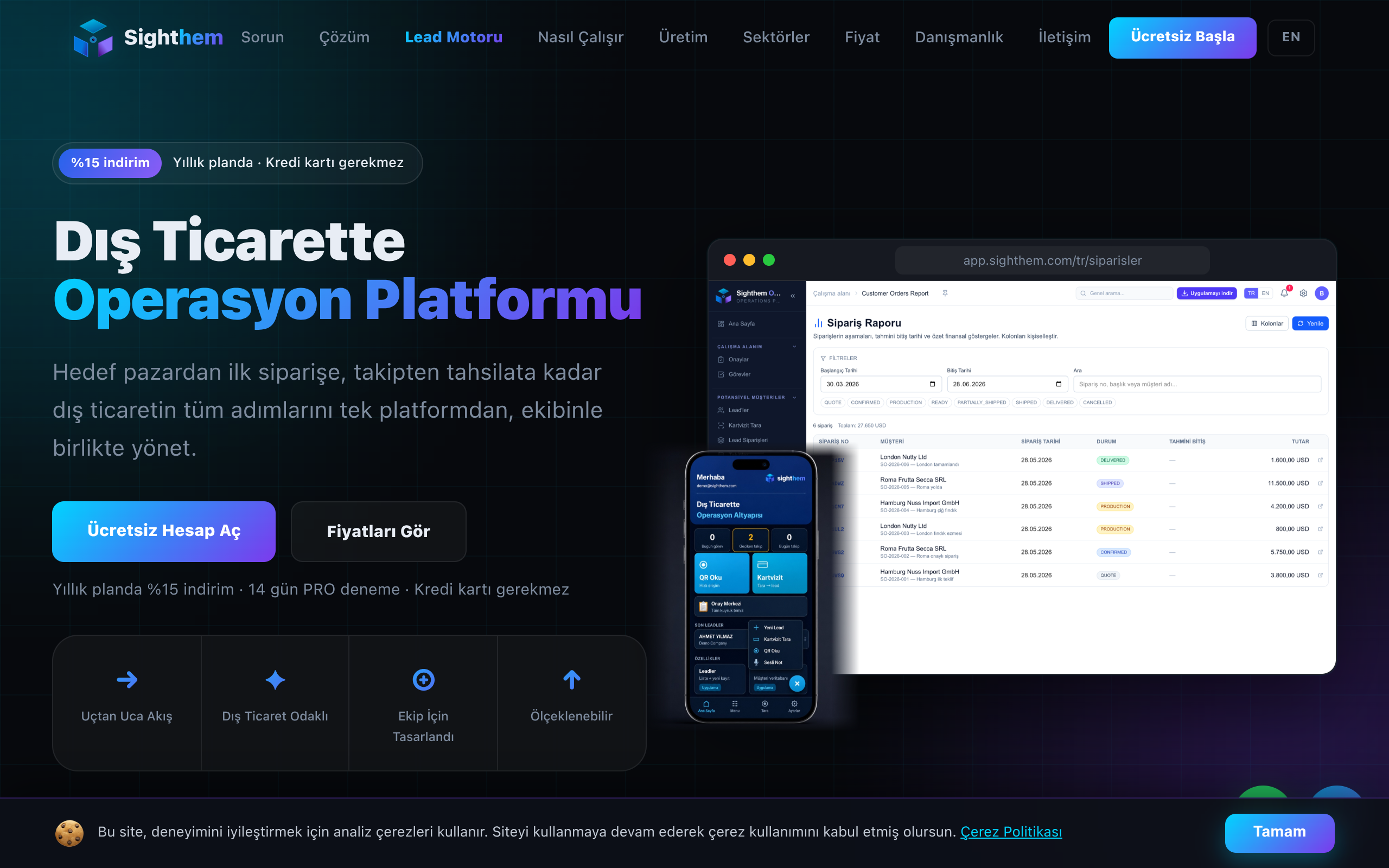This screenshot has height=868, width=1389.
Task: Open the external link icon on the 5.750,00 USD row
Action: (x=1320, y=552)
